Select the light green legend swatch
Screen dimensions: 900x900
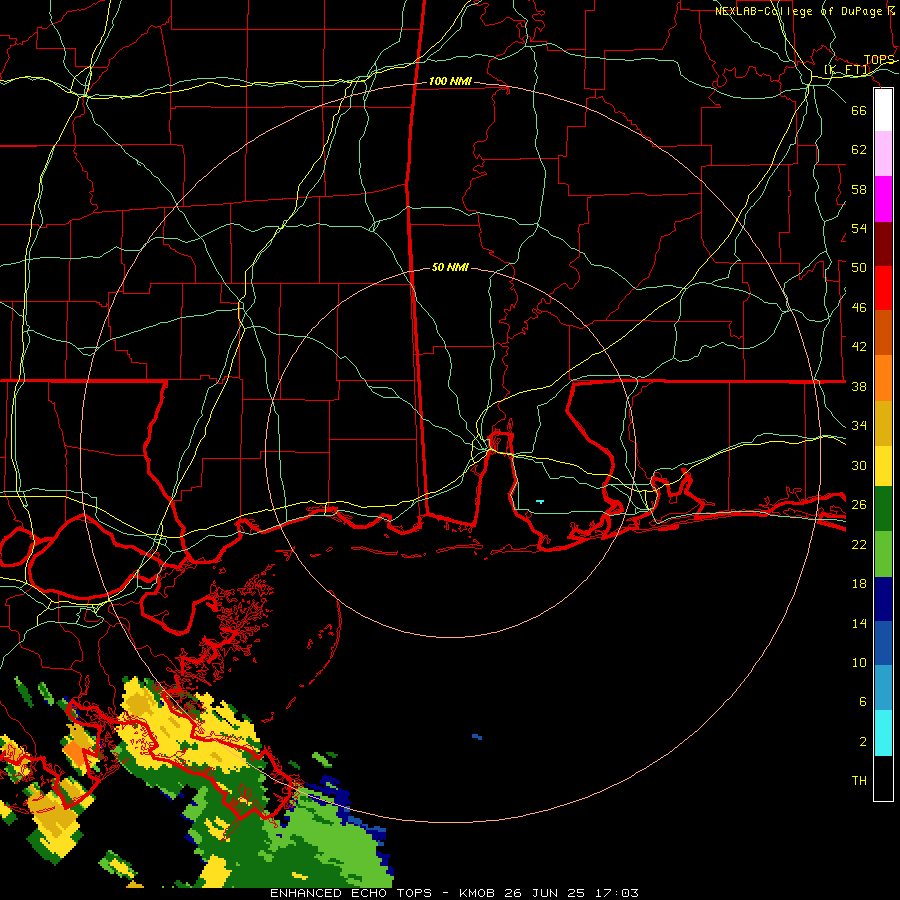(883, 554)
